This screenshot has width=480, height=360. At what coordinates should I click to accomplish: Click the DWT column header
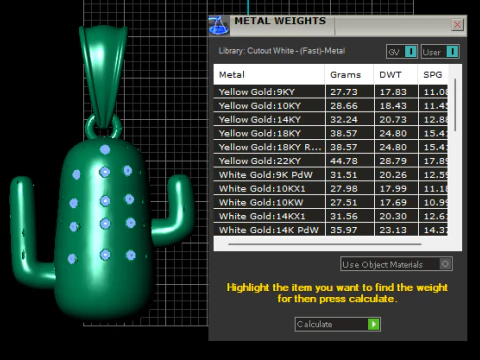(x=396, y=75)
